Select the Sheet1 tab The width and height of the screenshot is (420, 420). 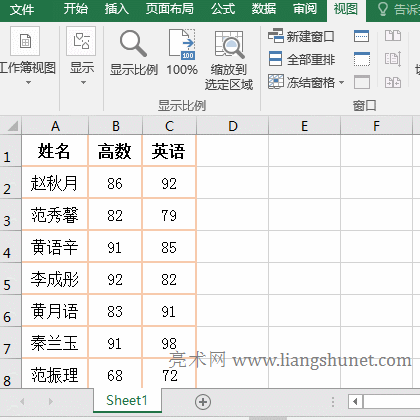pos(127,401)
